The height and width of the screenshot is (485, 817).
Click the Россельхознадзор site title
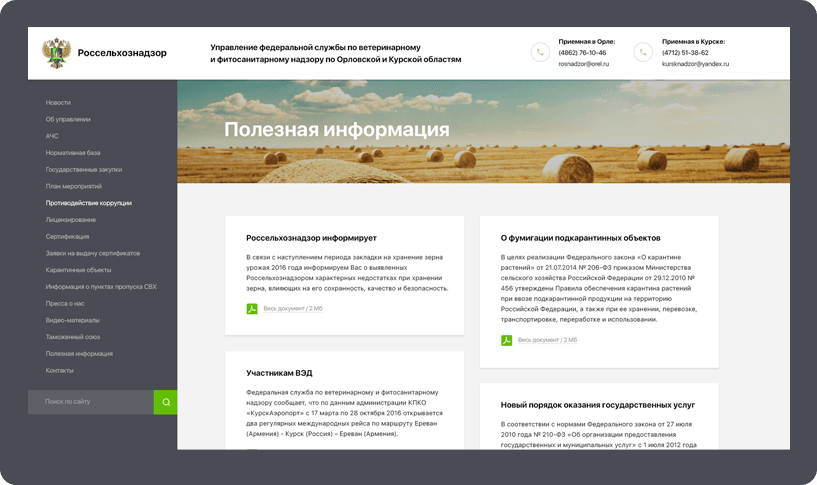(122, 53)
